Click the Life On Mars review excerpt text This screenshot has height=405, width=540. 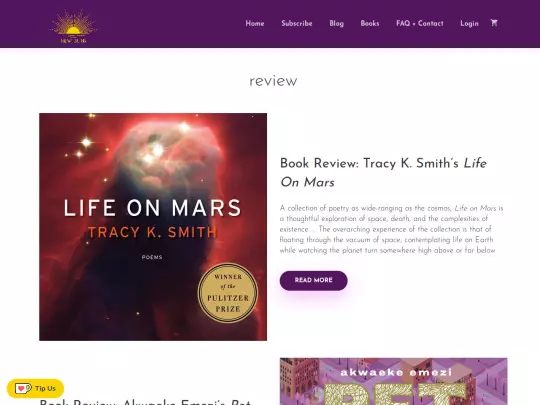pos(391,229)
